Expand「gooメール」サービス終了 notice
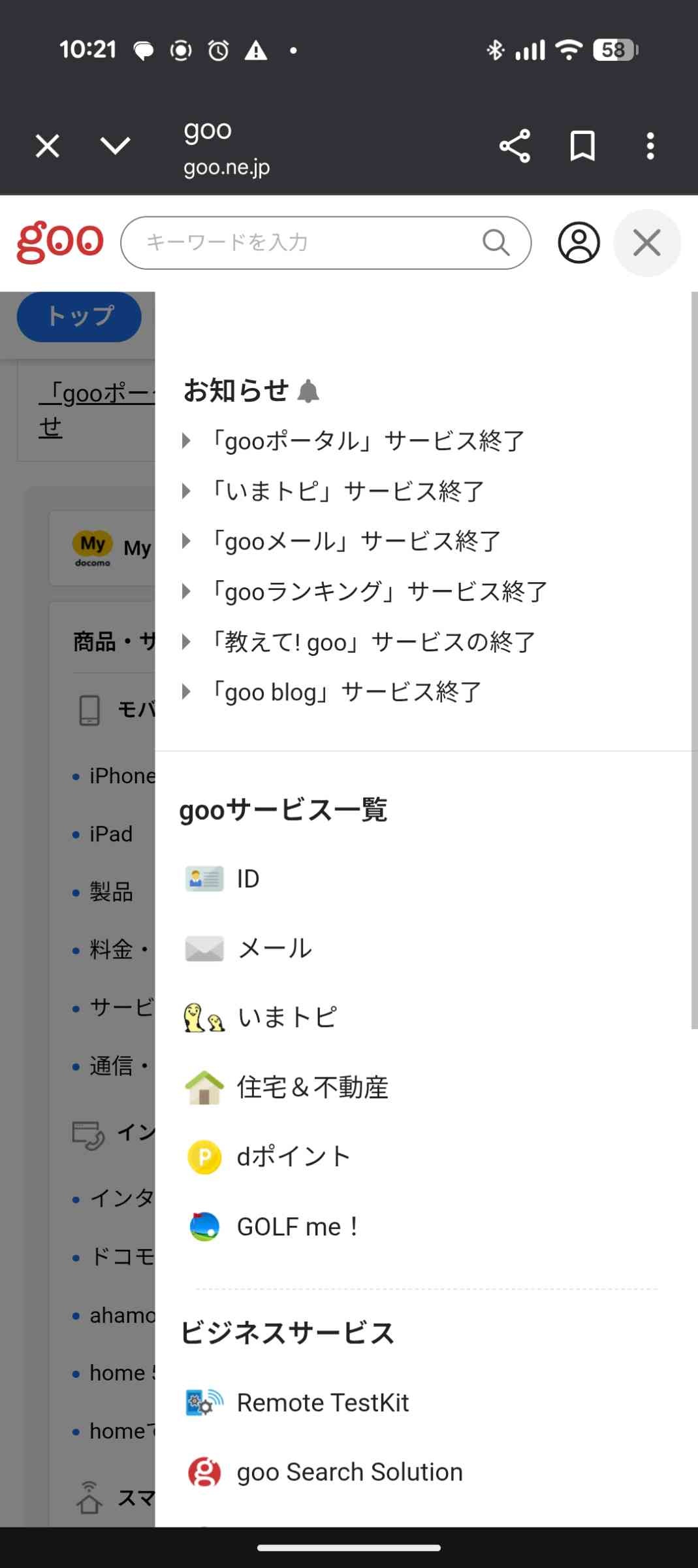The width and height of the screenshot is (698, 1568). [x=356, y=542]
